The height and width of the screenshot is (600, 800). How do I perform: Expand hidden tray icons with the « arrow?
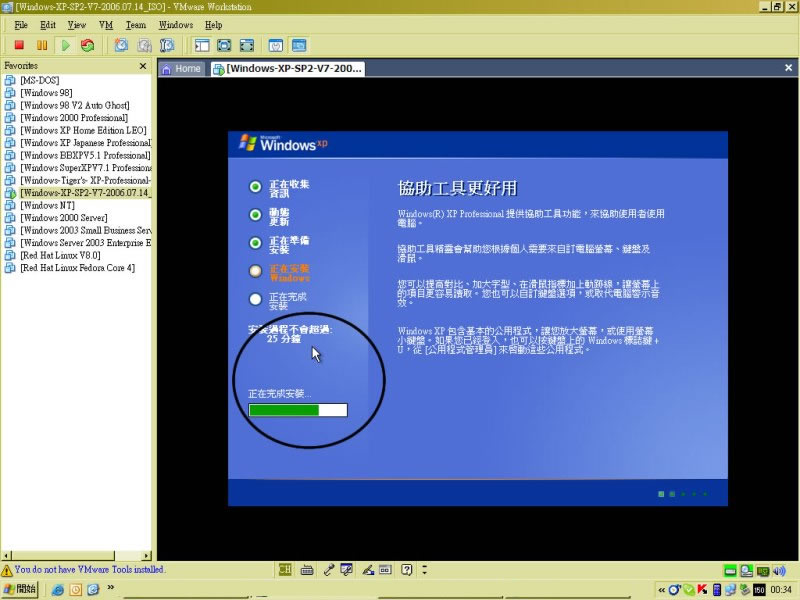(661, 590)
